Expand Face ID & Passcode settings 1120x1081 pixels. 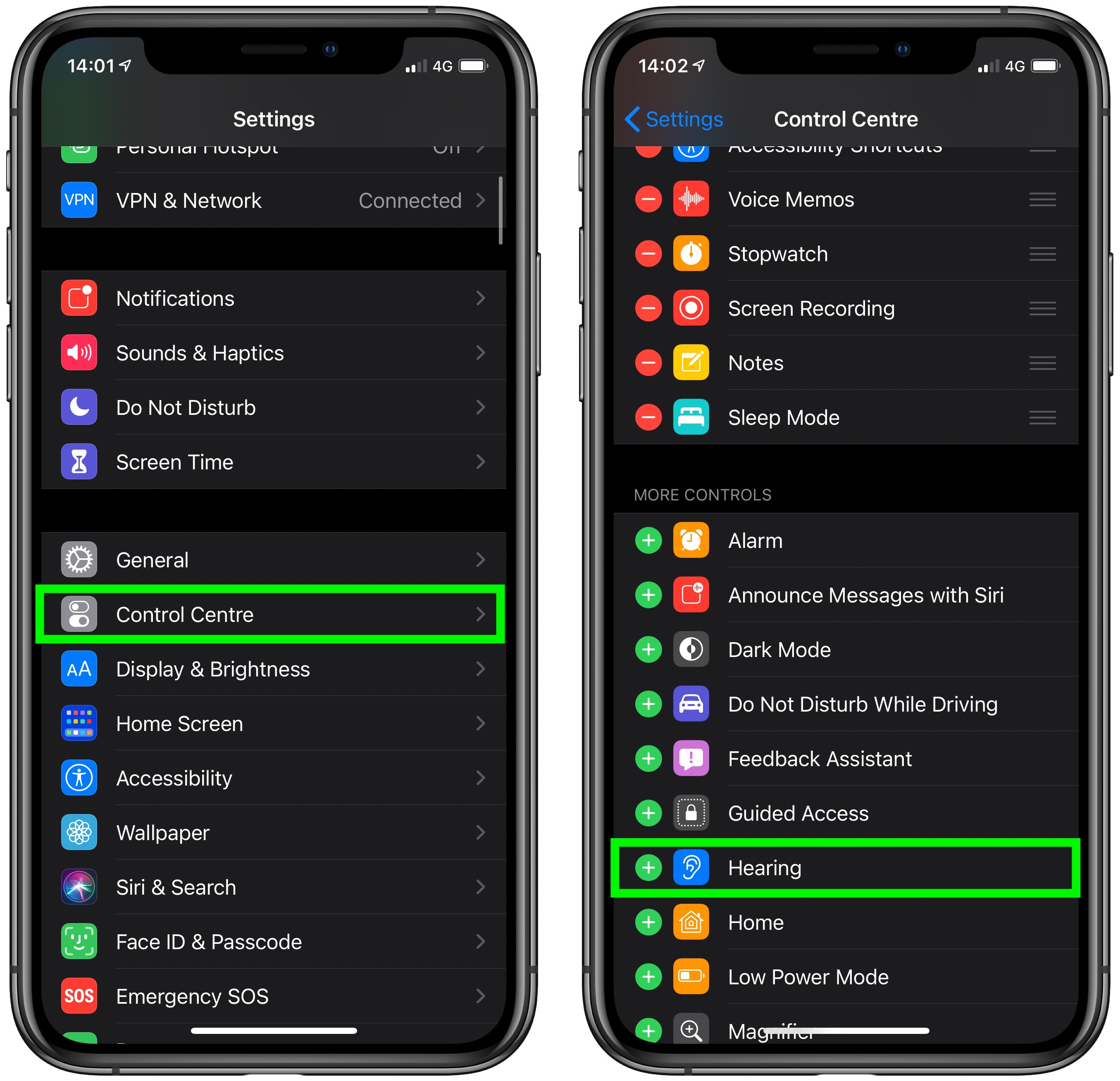tap(280, 940)
